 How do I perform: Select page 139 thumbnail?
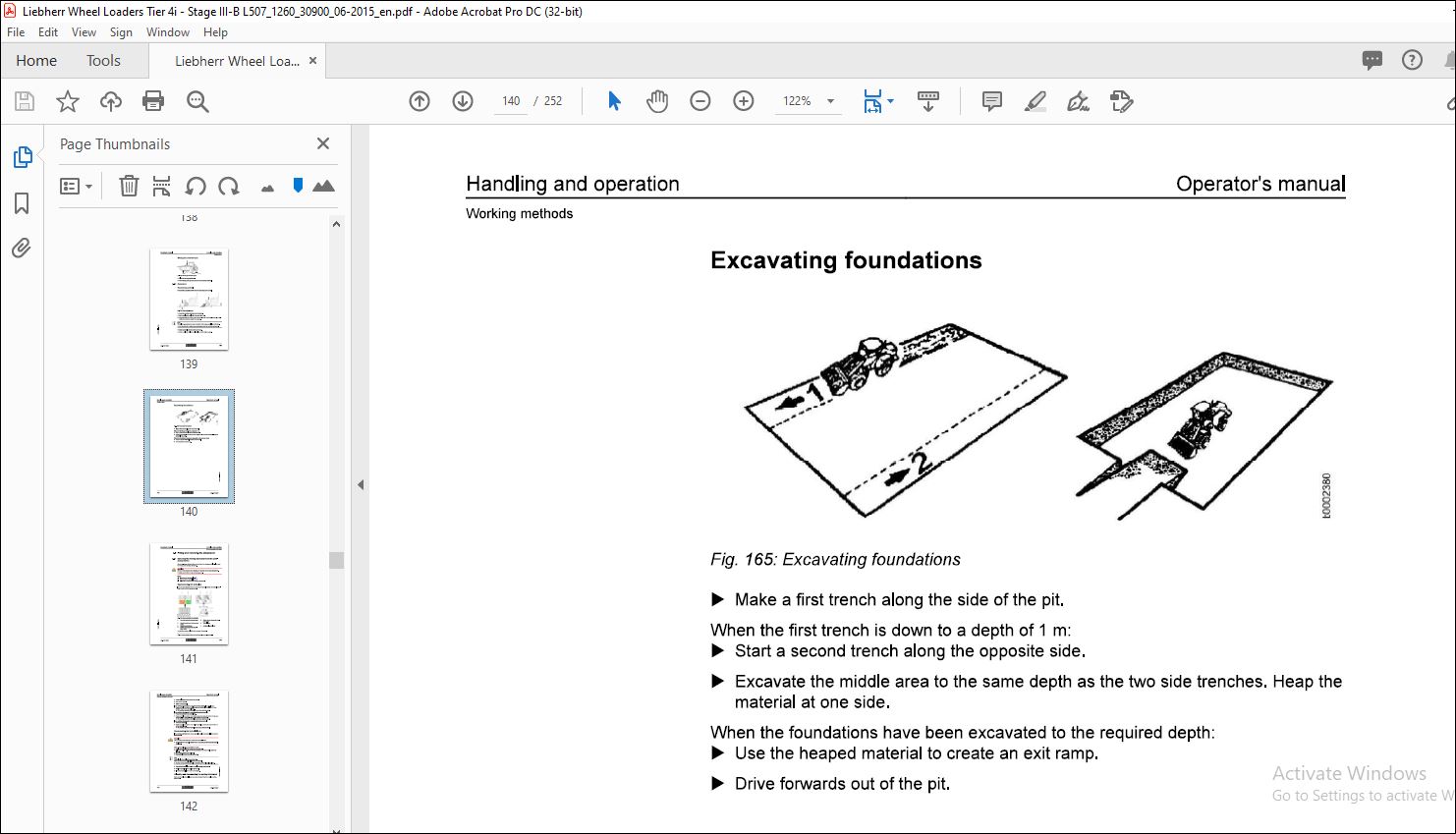[x=189, y=299]
